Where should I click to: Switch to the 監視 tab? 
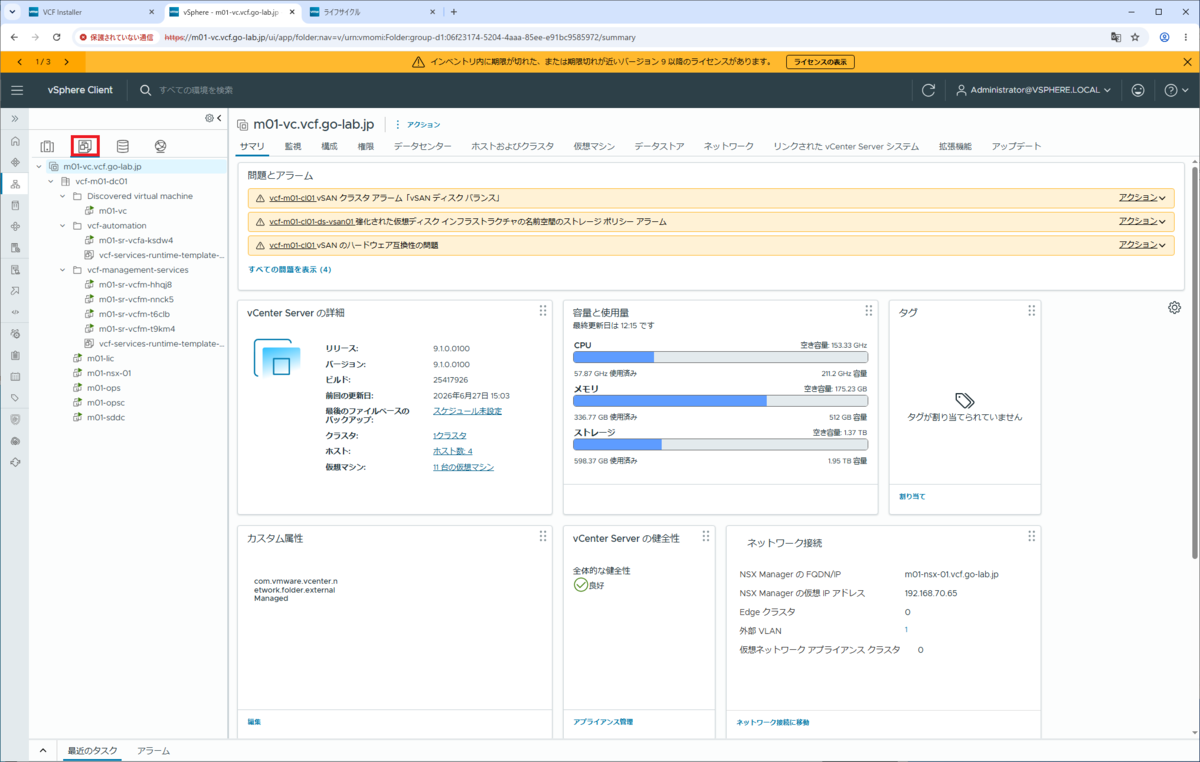click(293, 146)
